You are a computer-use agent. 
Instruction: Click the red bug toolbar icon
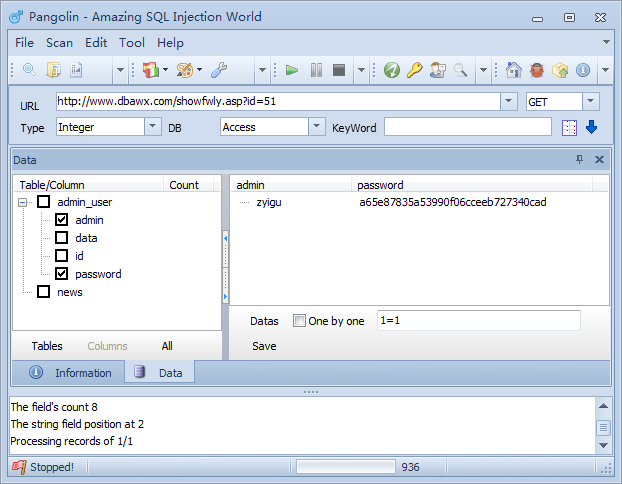click(537, 70)
